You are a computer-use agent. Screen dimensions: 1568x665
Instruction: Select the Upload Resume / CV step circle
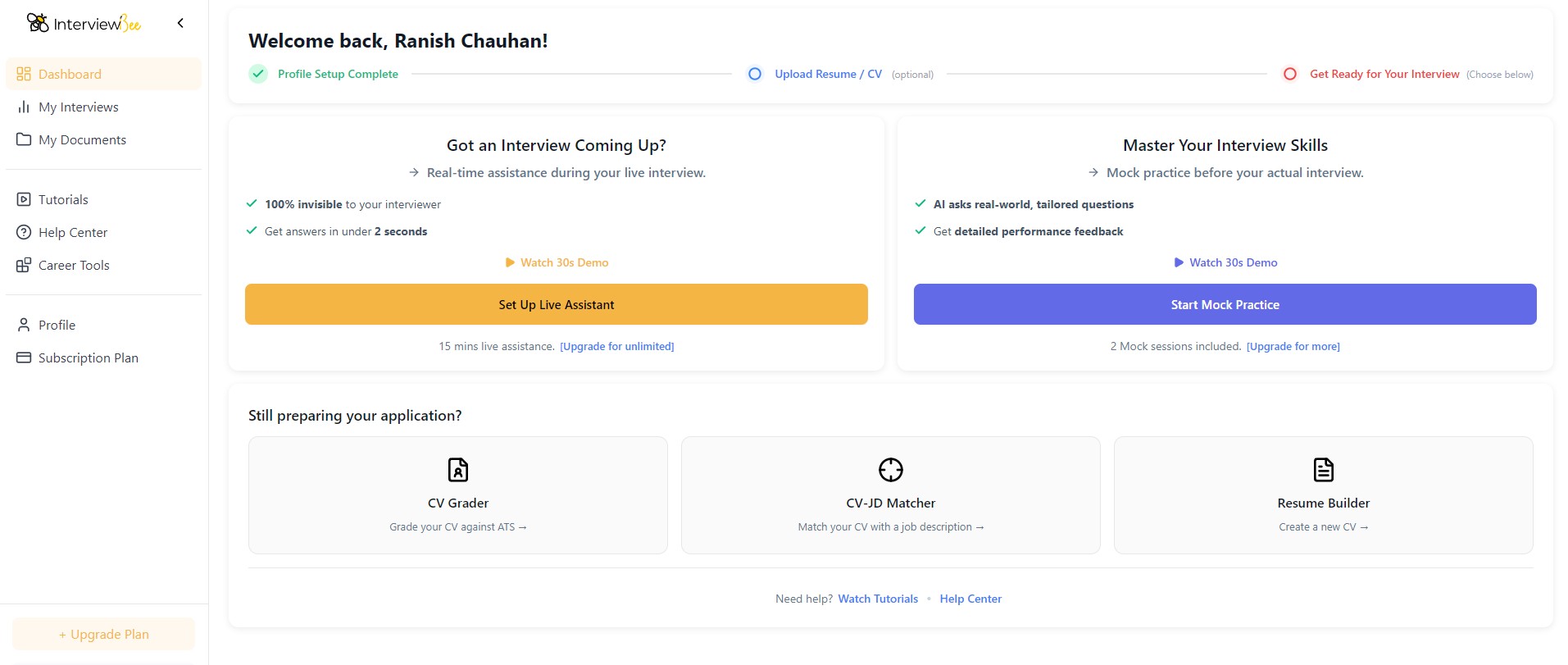755,74
